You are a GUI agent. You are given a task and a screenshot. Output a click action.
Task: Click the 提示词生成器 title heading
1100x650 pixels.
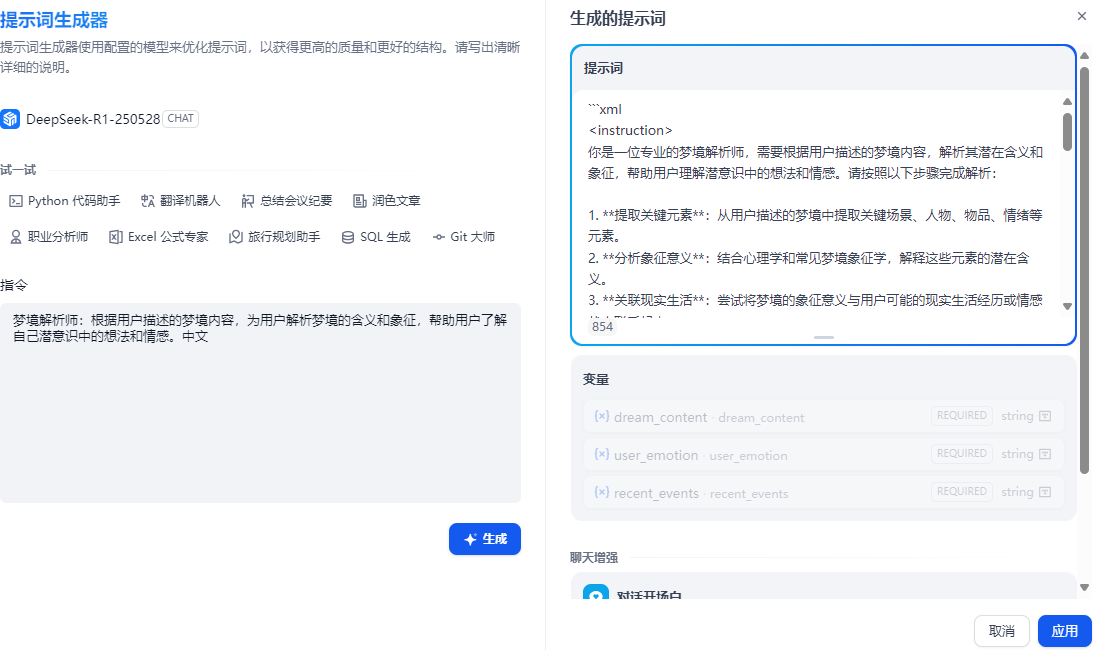[54, 20]
